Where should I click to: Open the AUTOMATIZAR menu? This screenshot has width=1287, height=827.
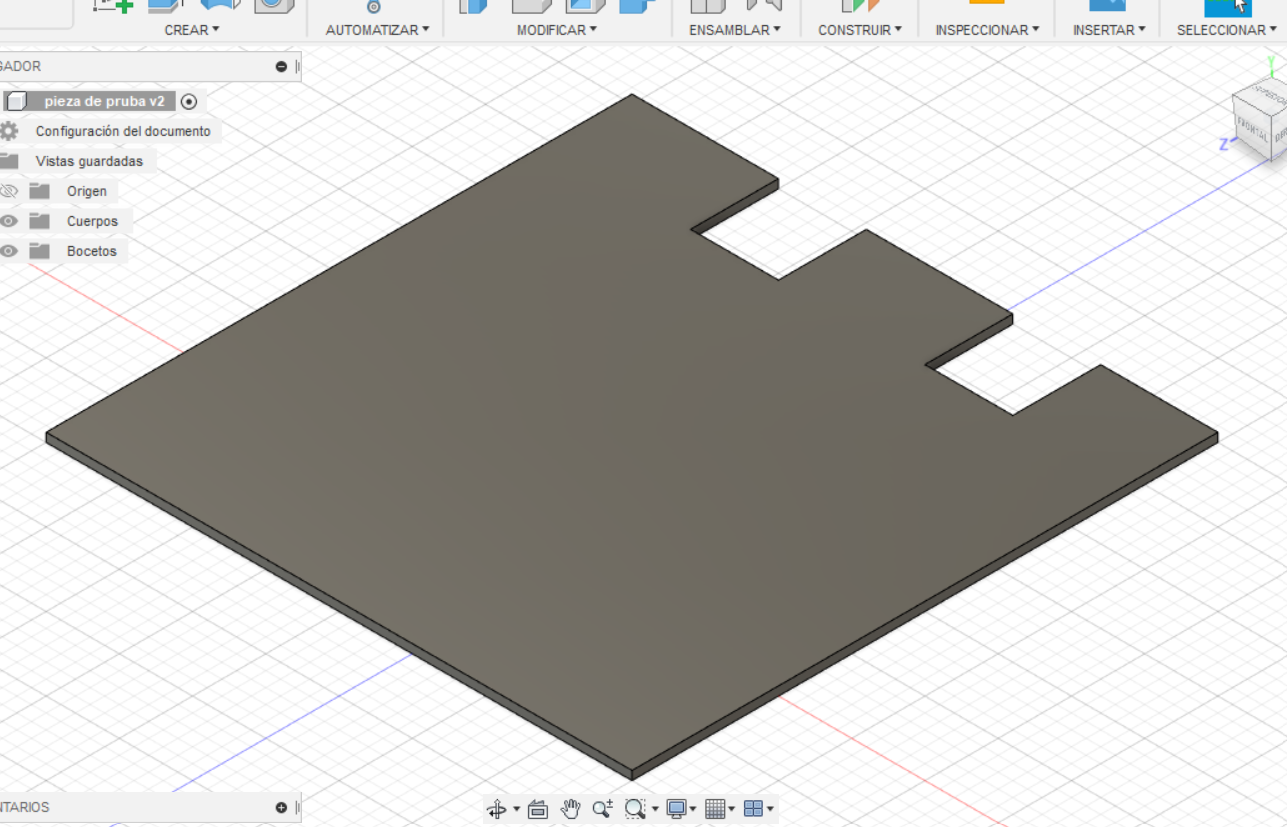coord(377,30)
